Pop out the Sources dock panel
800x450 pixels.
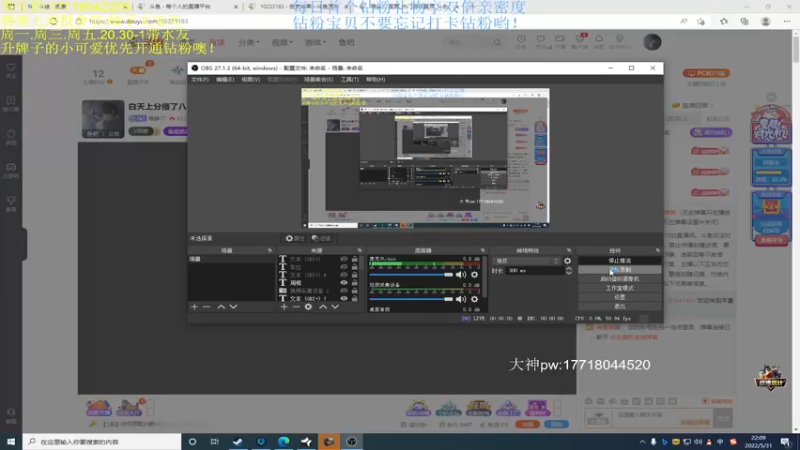point(360,251)
